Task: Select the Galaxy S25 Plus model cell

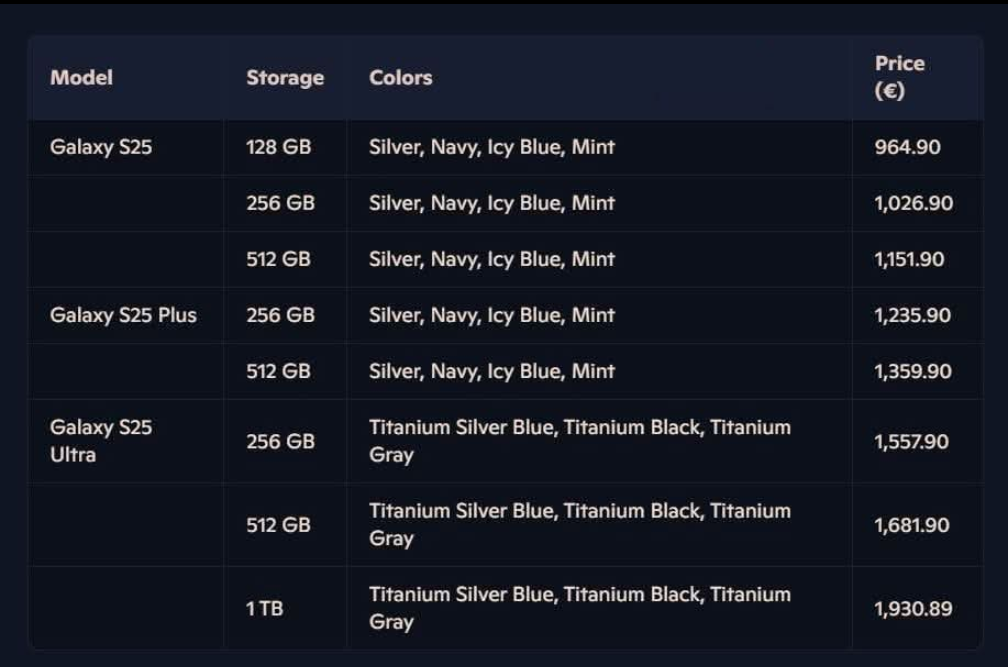Action: (x=123, y=315)
